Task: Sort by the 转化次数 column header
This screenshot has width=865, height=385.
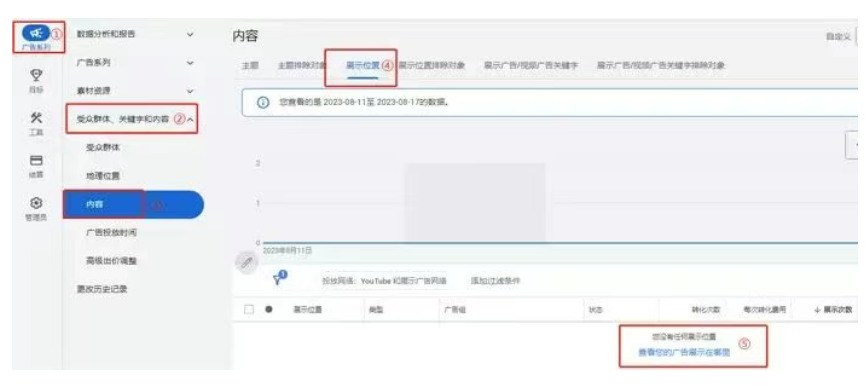Action: (706, 310)
